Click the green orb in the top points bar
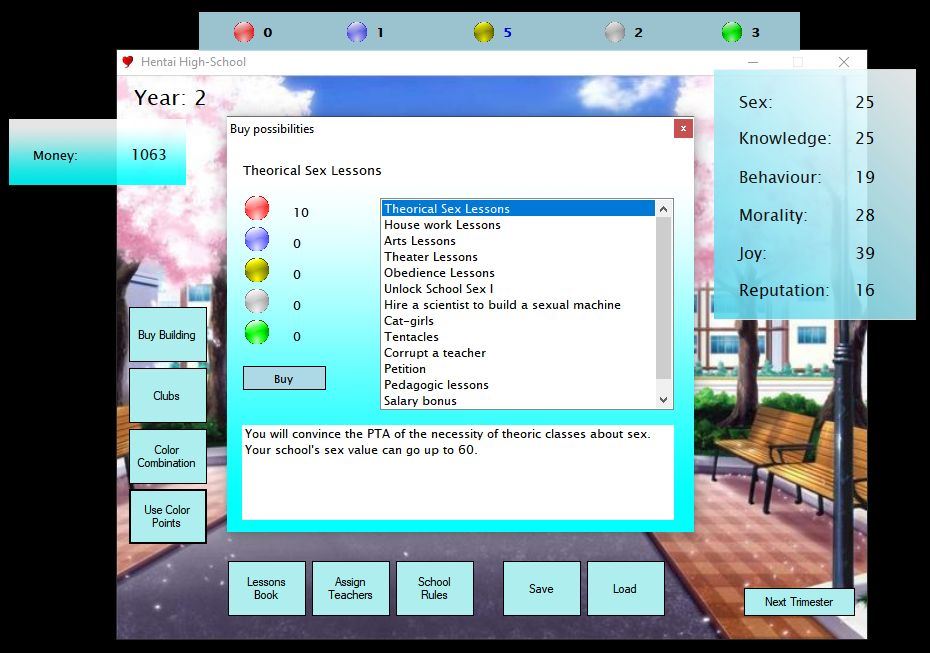 pos(732,32)
